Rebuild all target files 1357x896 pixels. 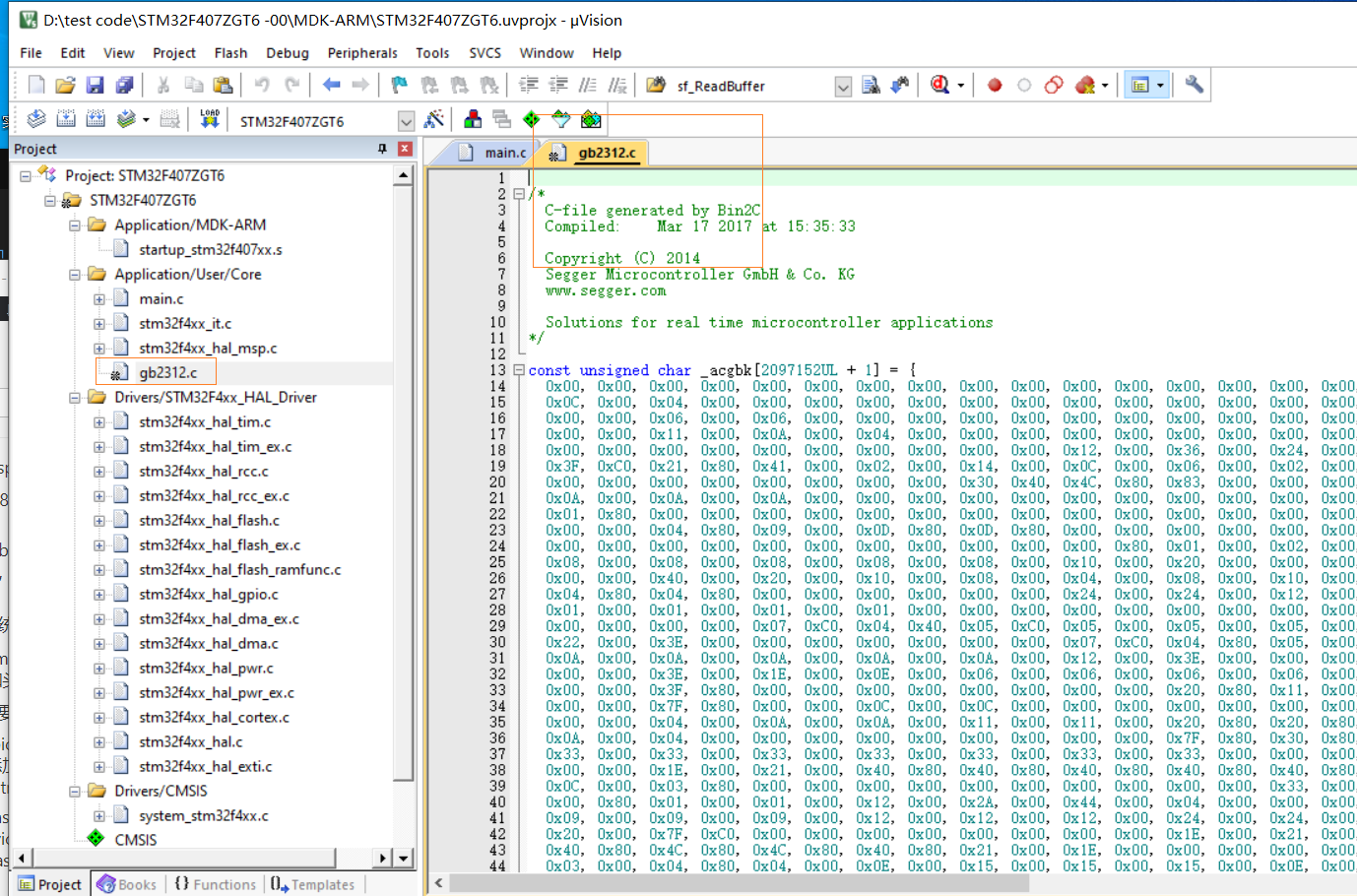pyautogui.click(x=93, y=118)
